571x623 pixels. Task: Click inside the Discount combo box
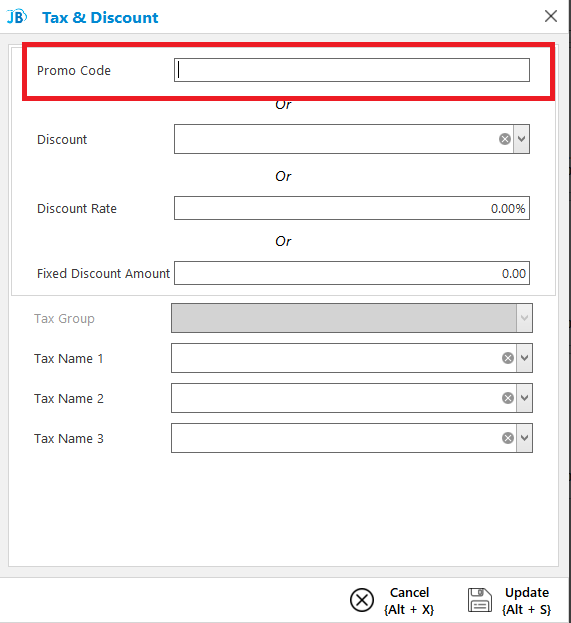336,139
